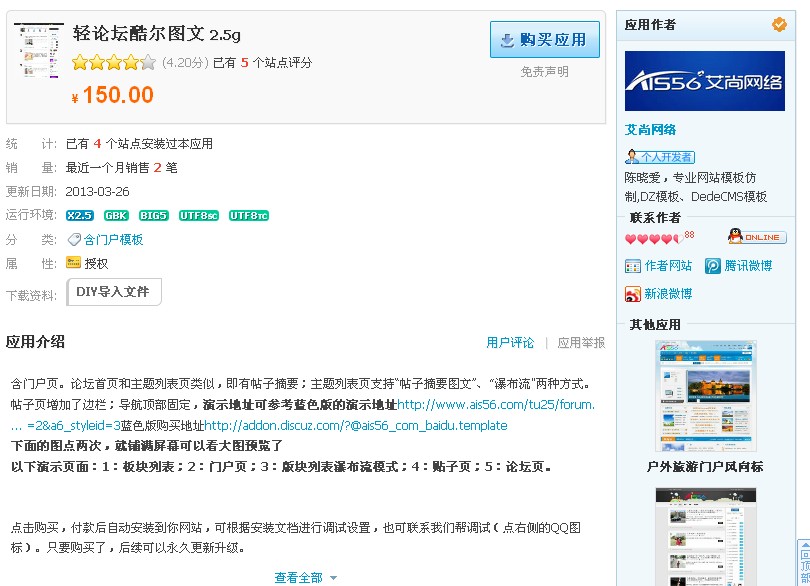Click the 授权 license icon

(73, 263)
